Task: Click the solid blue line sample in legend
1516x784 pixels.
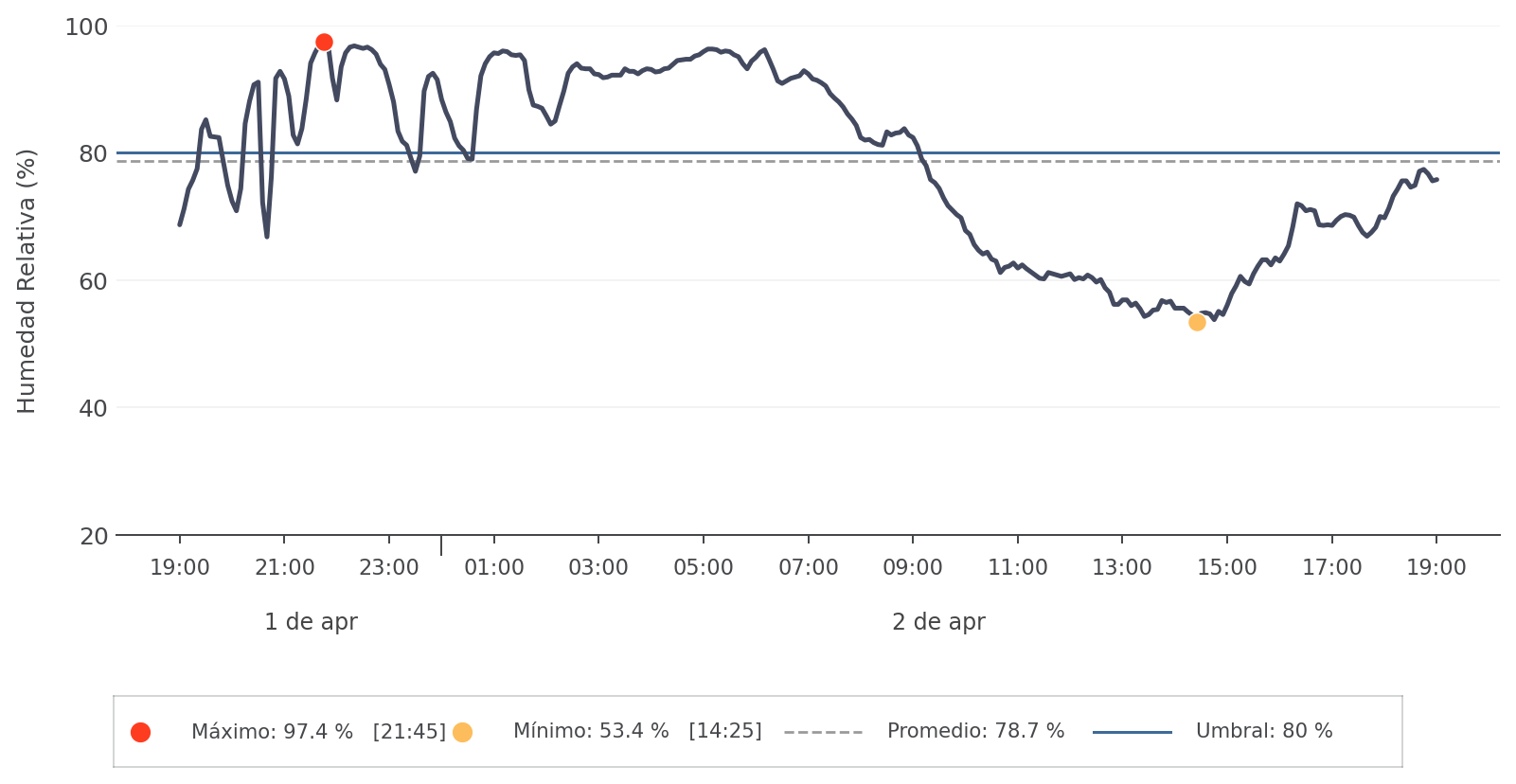Action: pyautogui.click(x=1132, y=732)
